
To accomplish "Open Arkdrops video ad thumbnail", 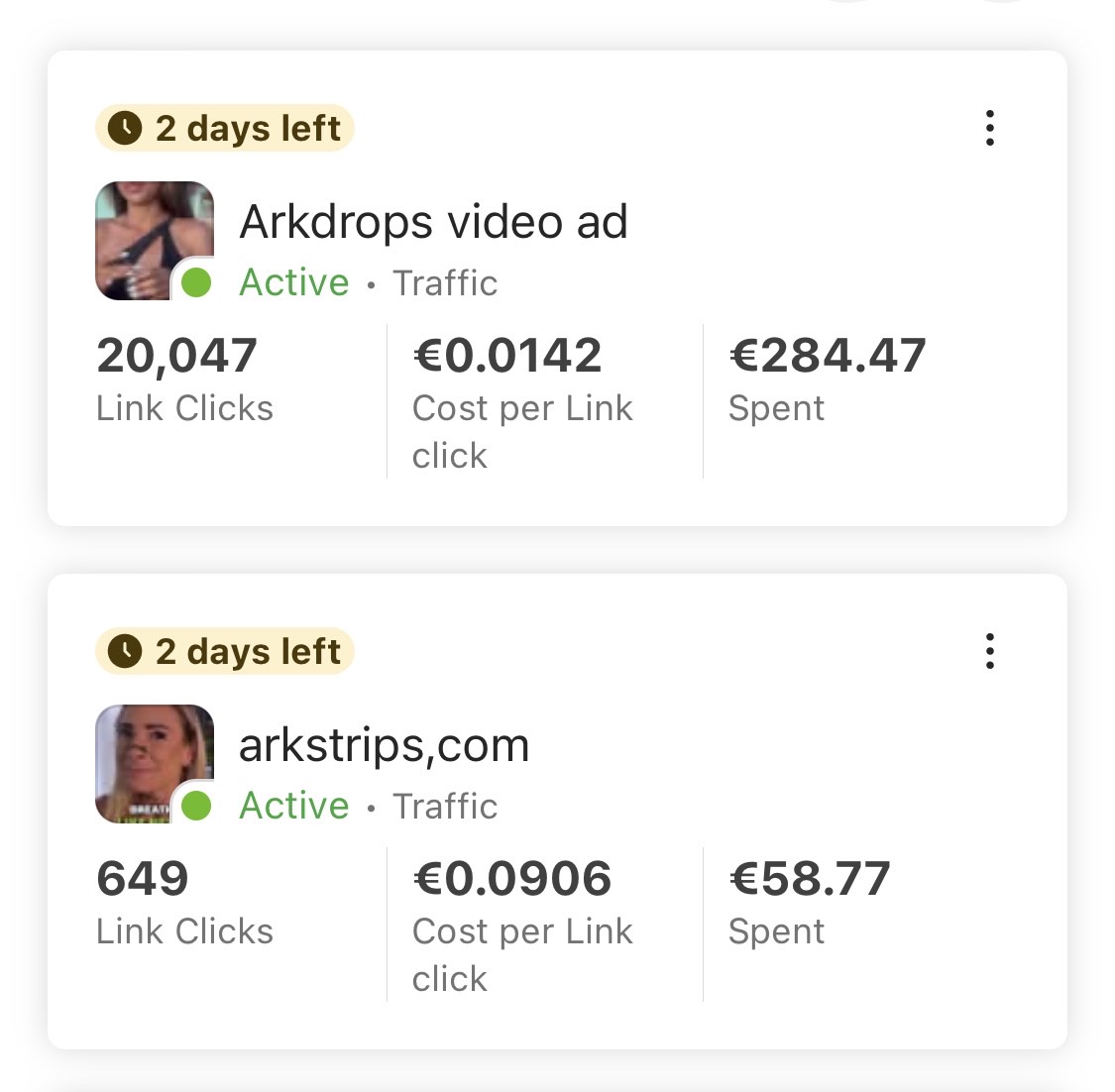I will [x=155, y=240].
